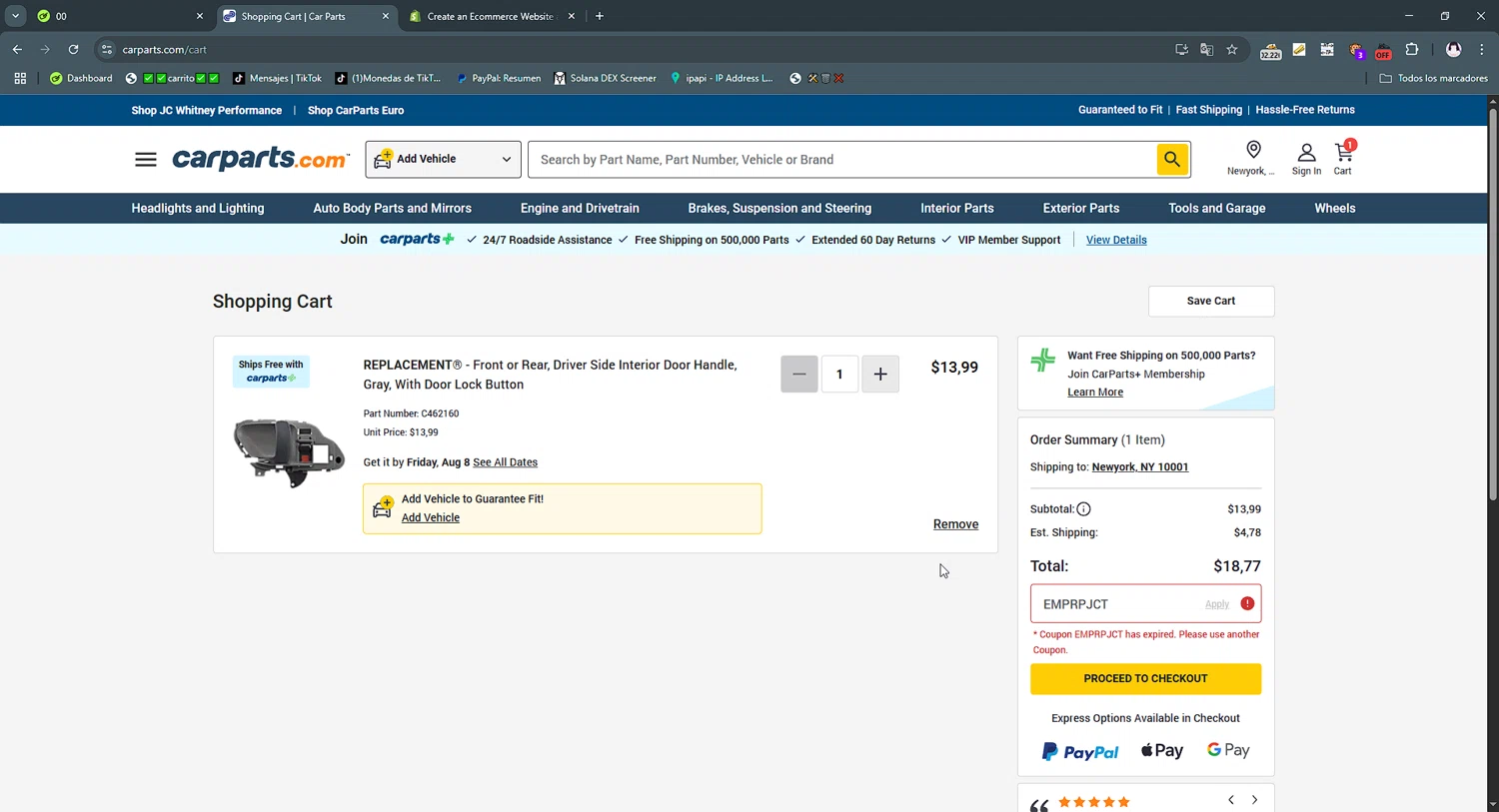Click the browser address bar URL
Screen dimensions: 1499x812
(165, 49)
